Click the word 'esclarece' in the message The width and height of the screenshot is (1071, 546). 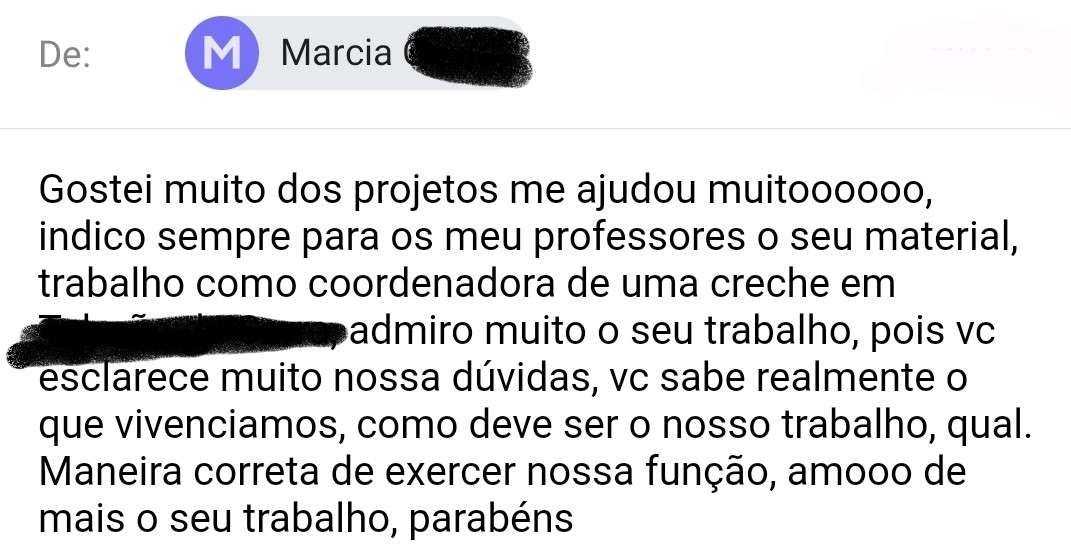click(122, 378)
